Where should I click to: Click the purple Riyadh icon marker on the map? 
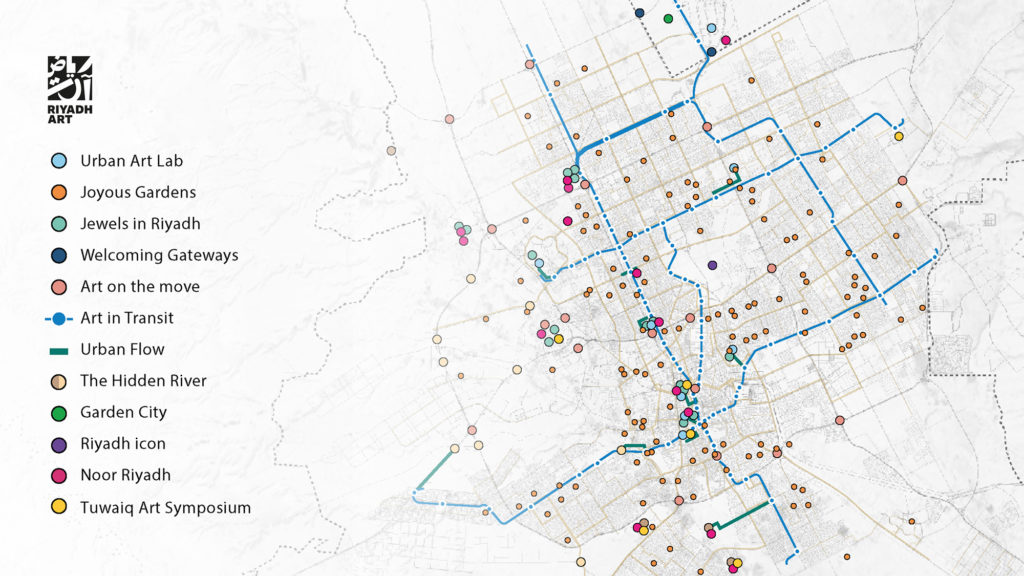pos(712,265)
